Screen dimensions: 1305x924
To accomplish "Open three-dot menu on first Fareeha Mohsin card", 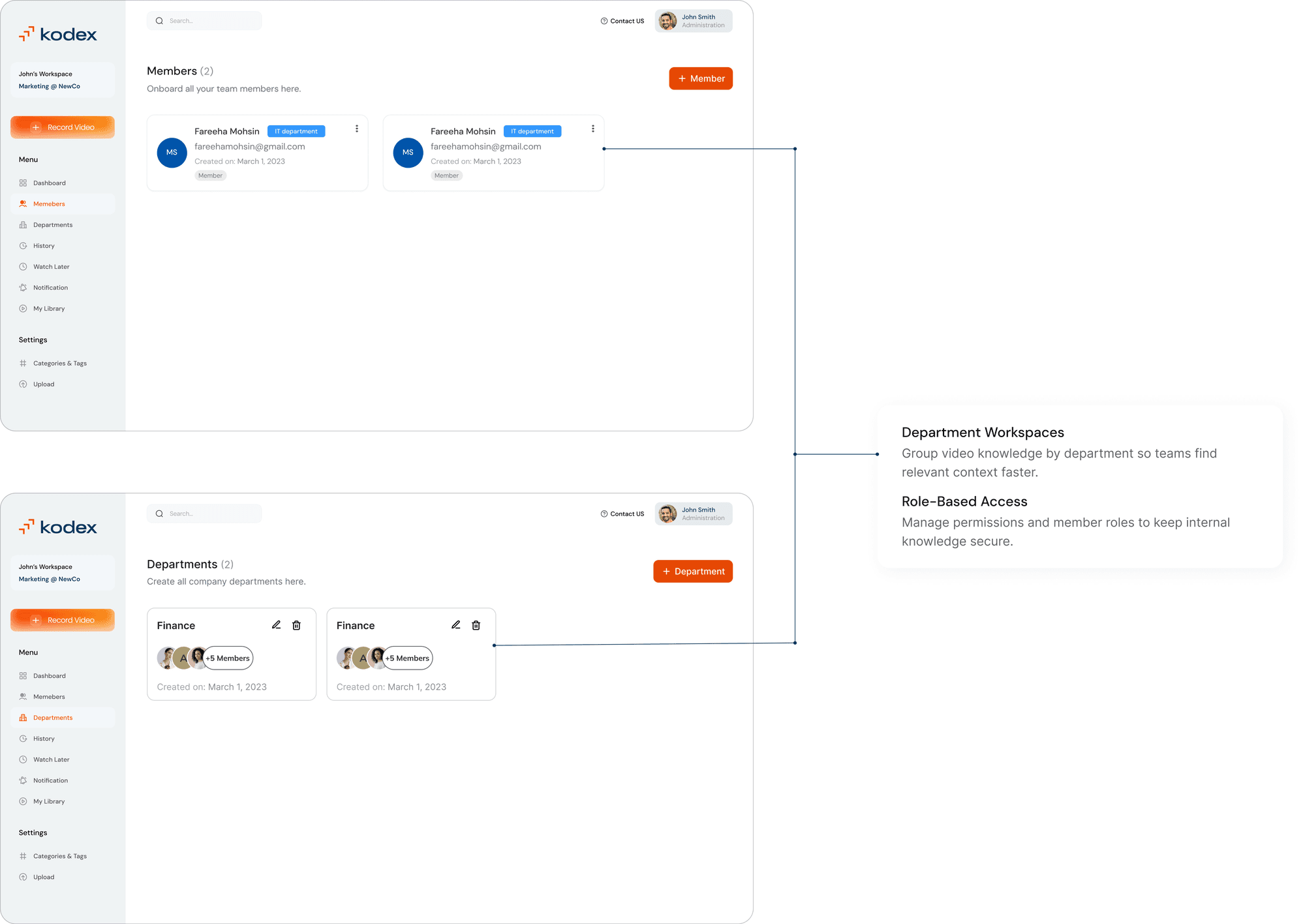I will click(357, 129).
